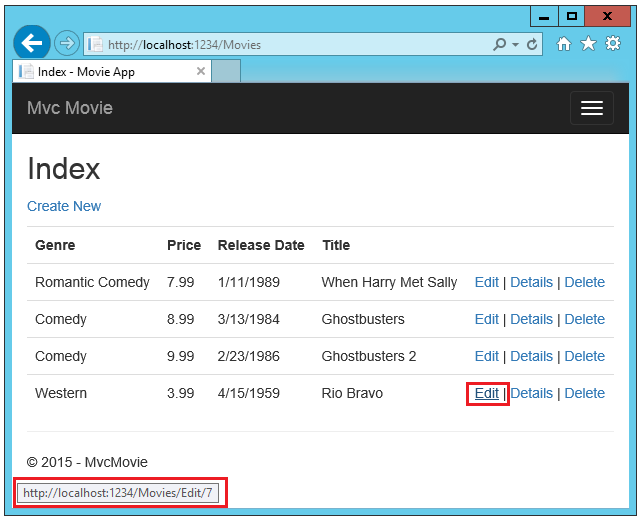Click the refresh page icon
This screenshot has width=642, height=521.
[532, 44]
